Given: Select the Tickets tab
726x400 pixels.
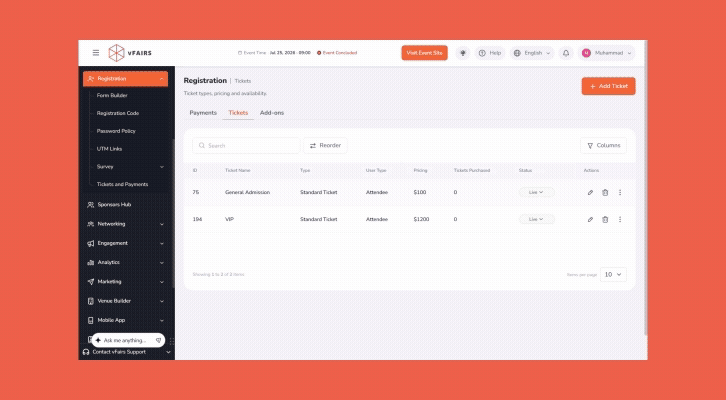Looking at the screenshot, I should coord(238,113).
